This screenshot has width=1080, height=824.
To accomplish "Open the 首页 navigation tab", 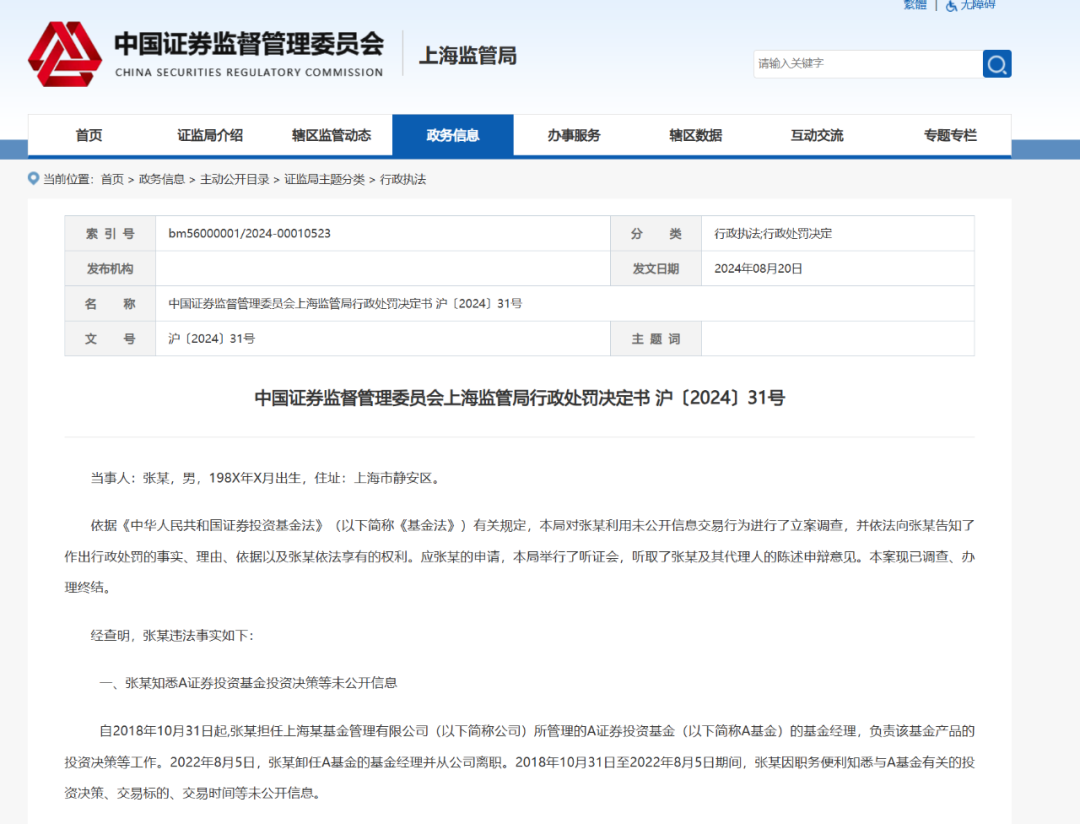I will click(x=89, y=136).
